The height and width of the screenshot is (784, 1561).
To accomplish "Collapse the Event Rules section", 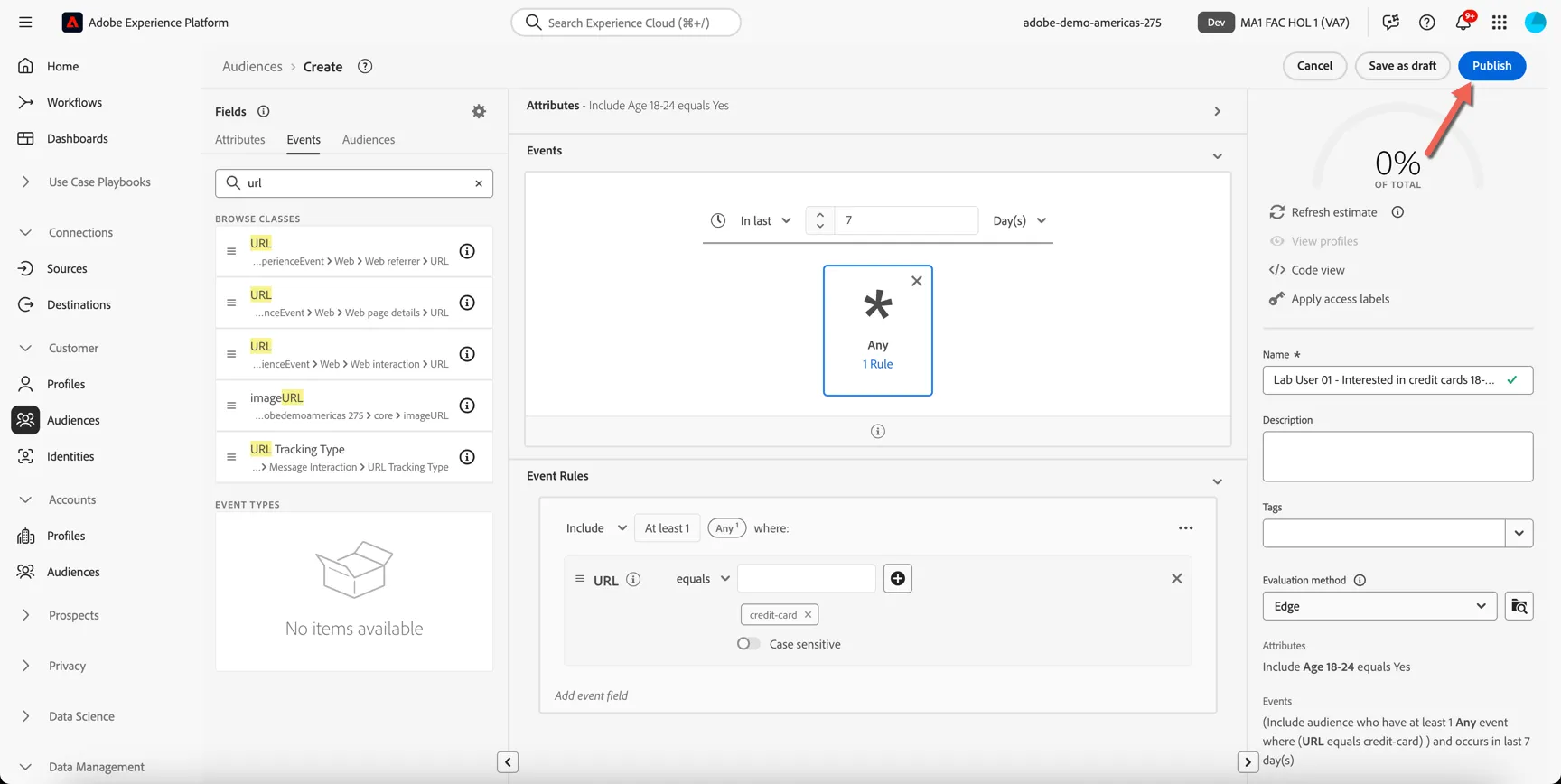I will click(1218, 481).
